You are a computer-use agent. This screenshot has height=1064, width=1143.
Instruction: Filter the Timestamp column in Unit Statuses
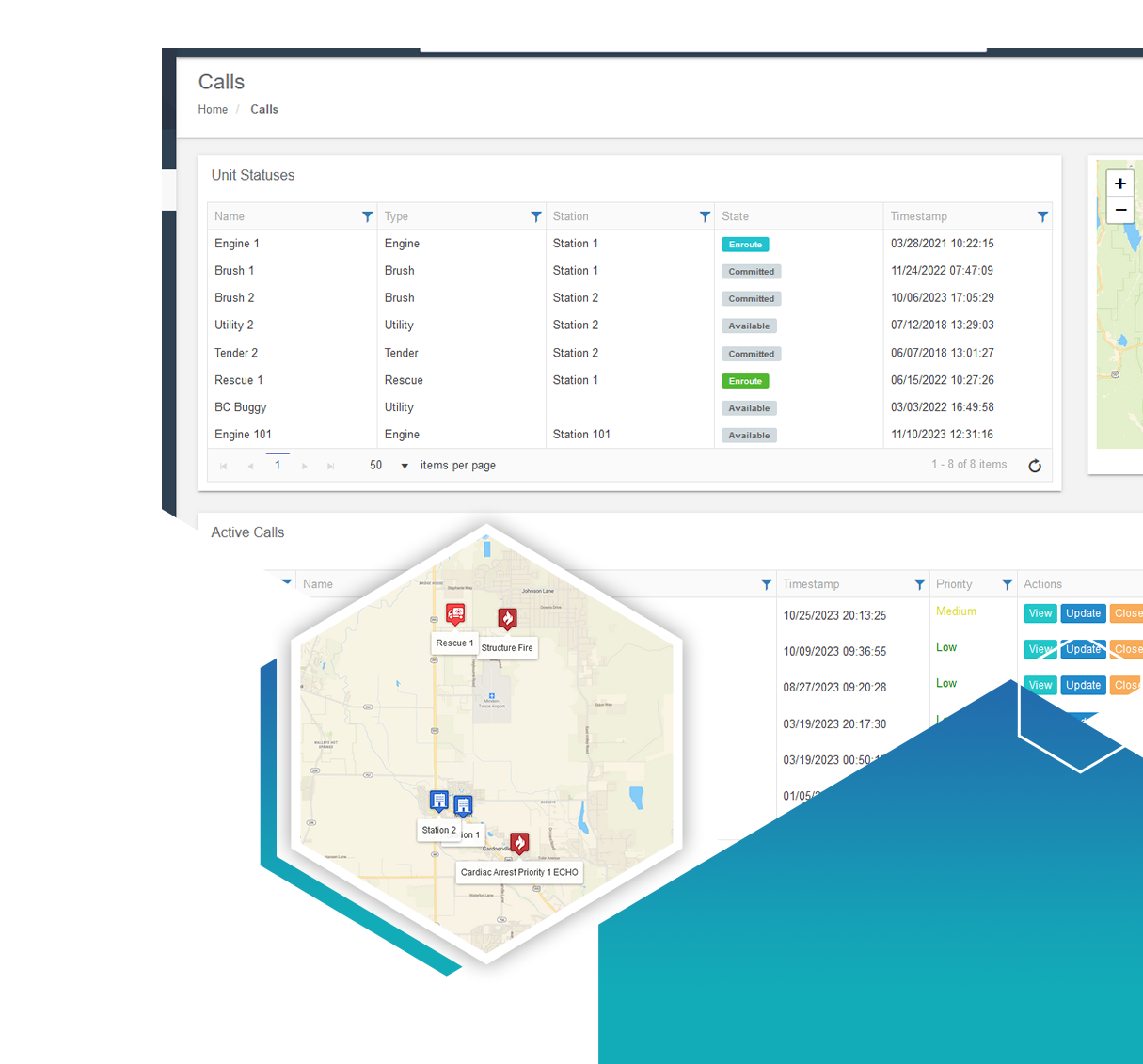pyautogui.click(x=1042, y=216)
